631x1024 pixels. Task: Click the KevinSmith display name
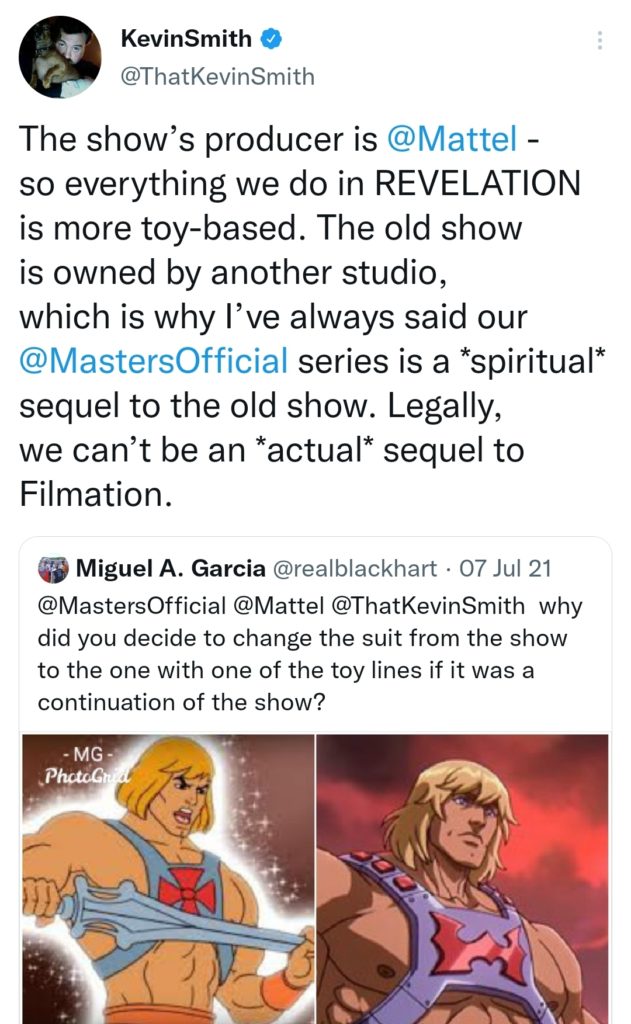click(x=186, y=41)
